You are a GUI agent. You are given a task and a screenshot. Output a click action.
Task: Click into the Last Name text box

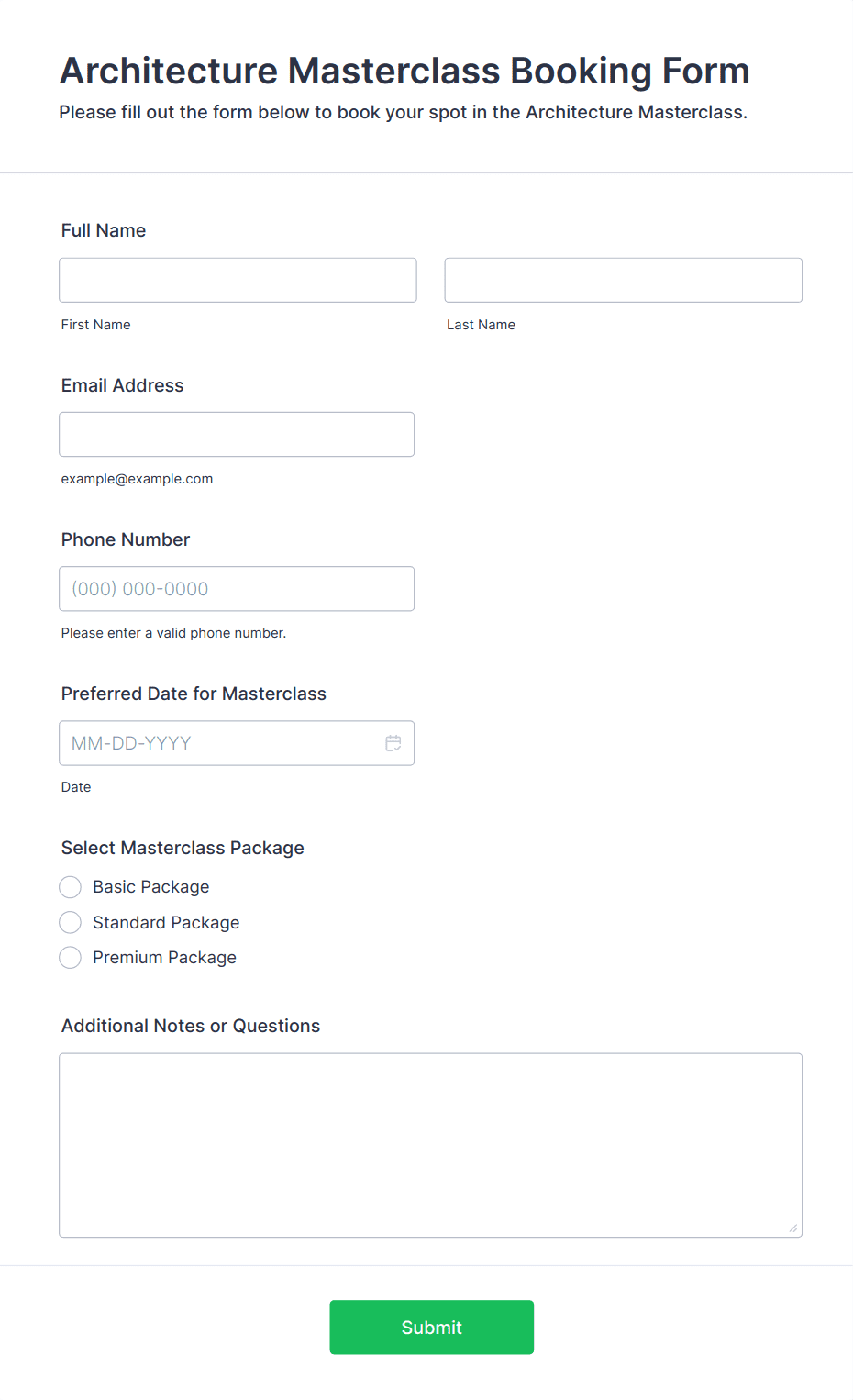point(623,280)
